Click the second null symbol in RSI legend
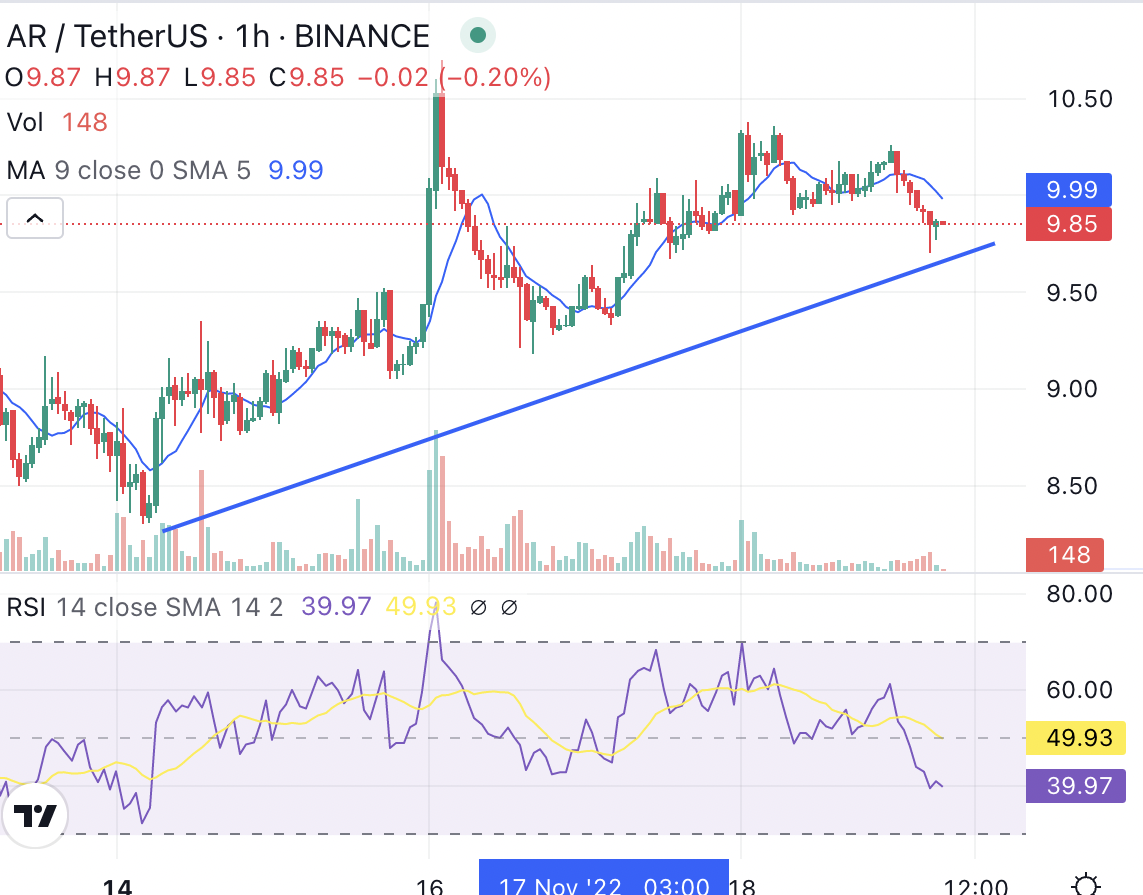The image size is (1143, 895). click(x=510, y=607)
